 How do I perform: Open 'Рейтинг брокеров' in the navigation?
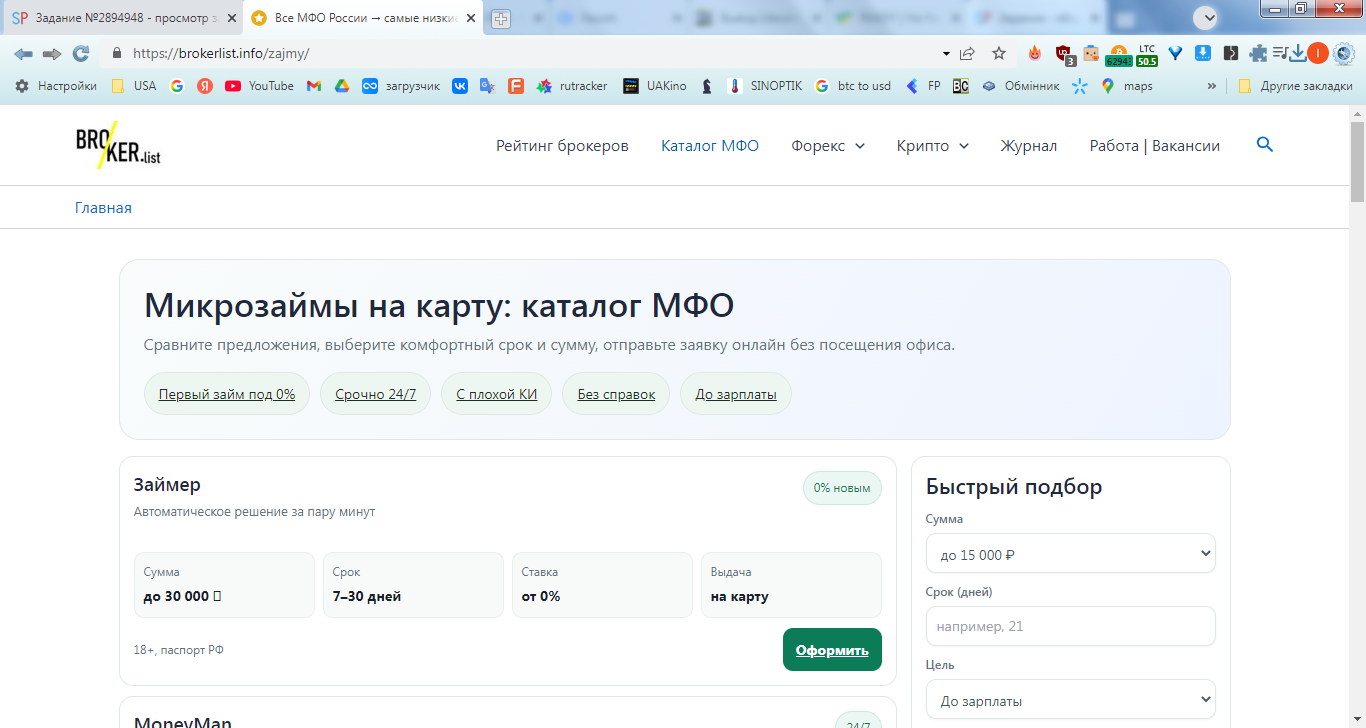562,146
